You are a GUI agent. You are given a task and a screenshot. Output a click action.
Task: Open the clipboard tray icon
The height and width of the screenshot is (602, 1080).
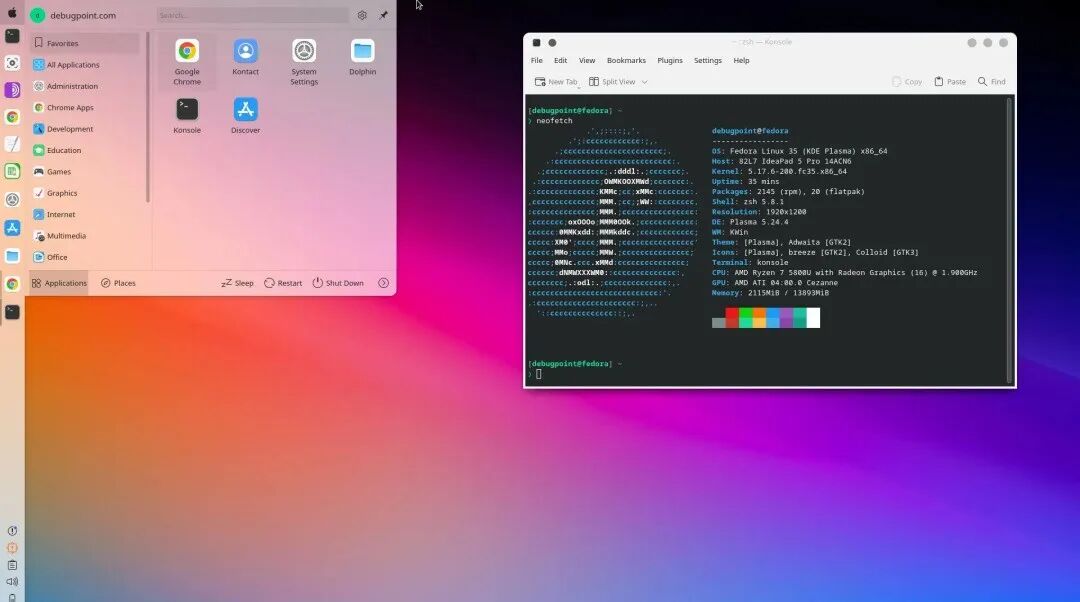click(x=12, y=565)
